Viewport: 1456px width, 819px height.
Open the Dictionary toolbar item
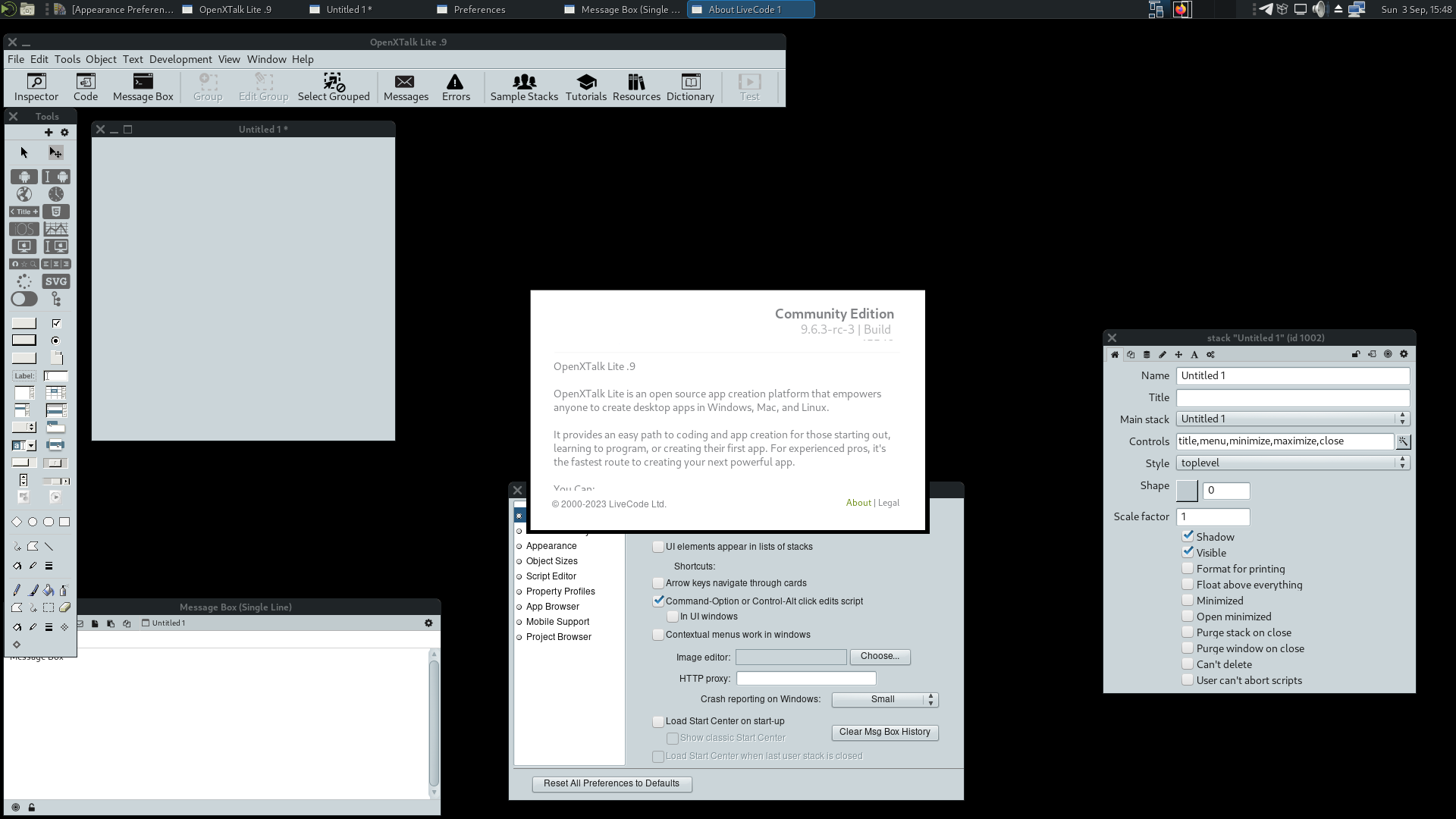[x=690, y=87]
